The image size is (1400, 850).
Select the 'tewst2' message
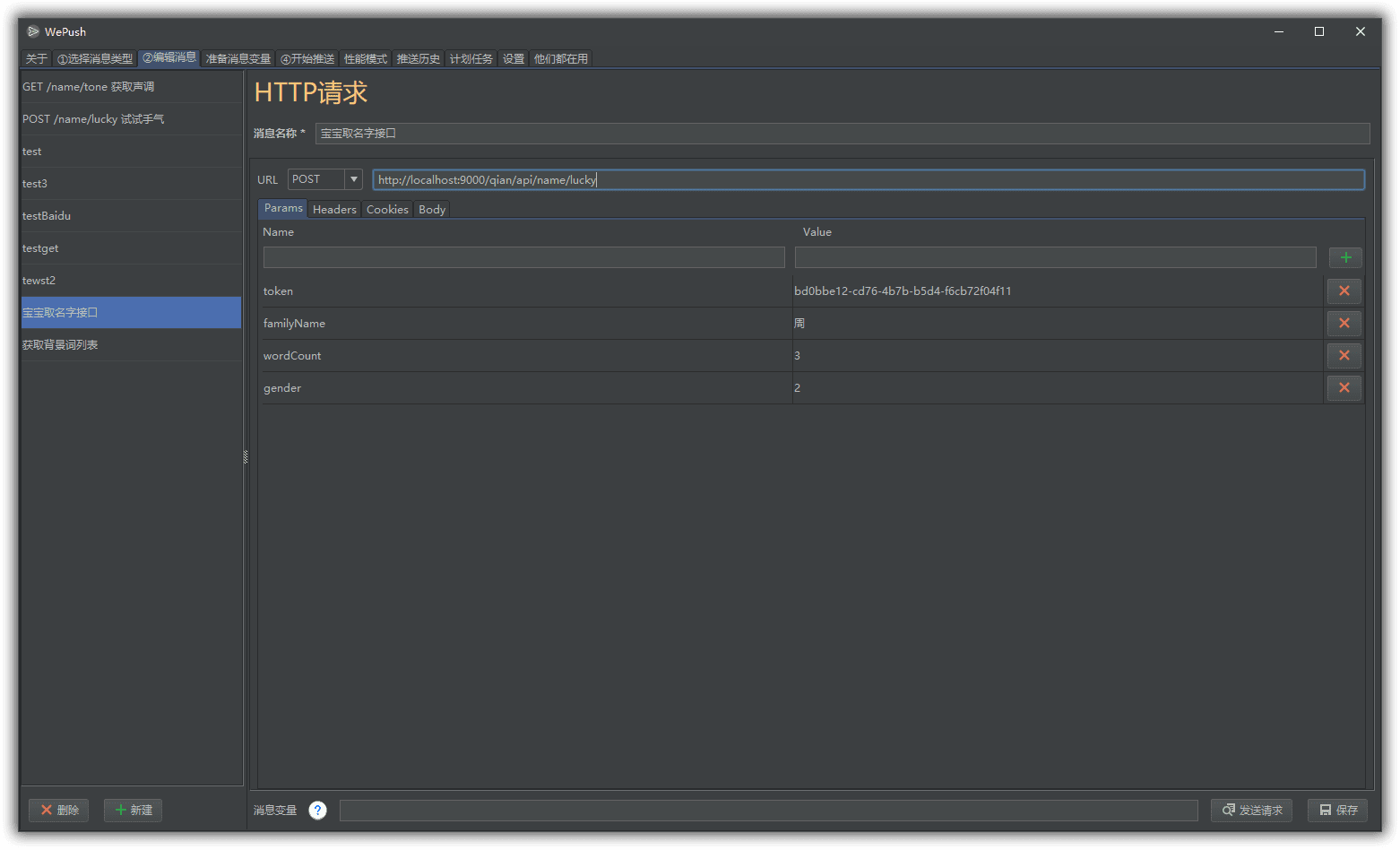pos(131,281)
